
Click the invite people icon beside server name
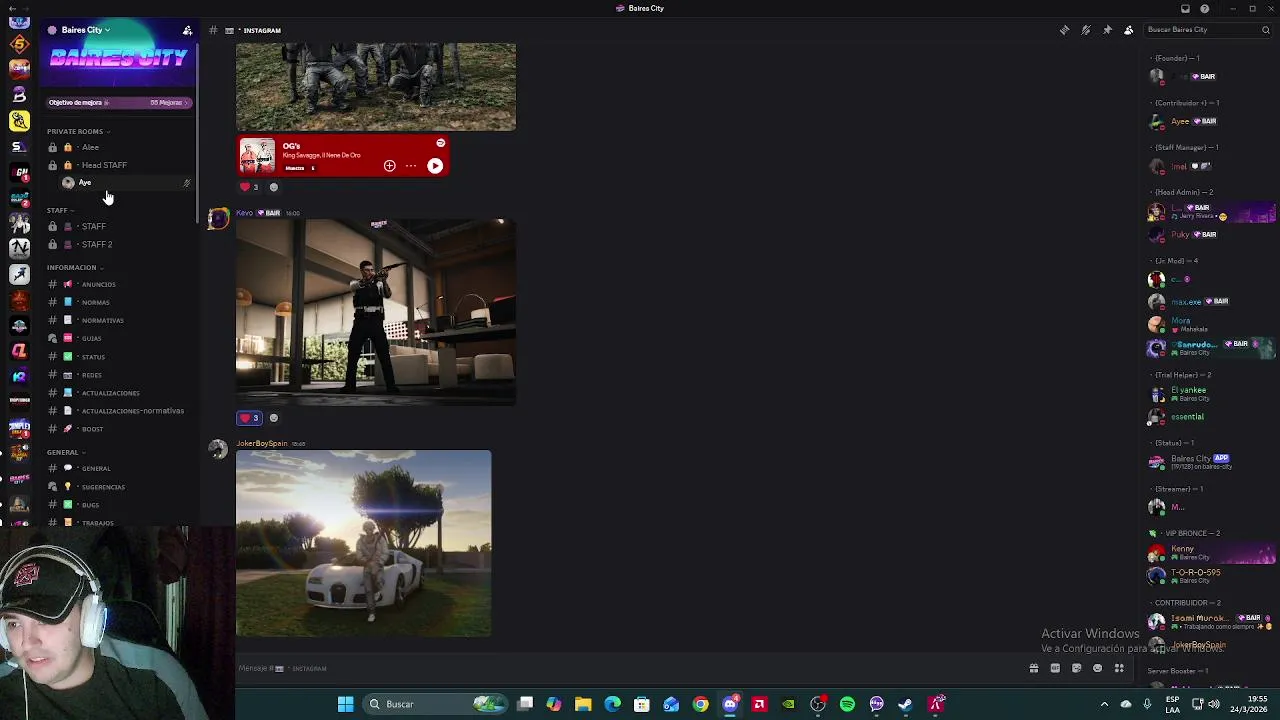187,30
